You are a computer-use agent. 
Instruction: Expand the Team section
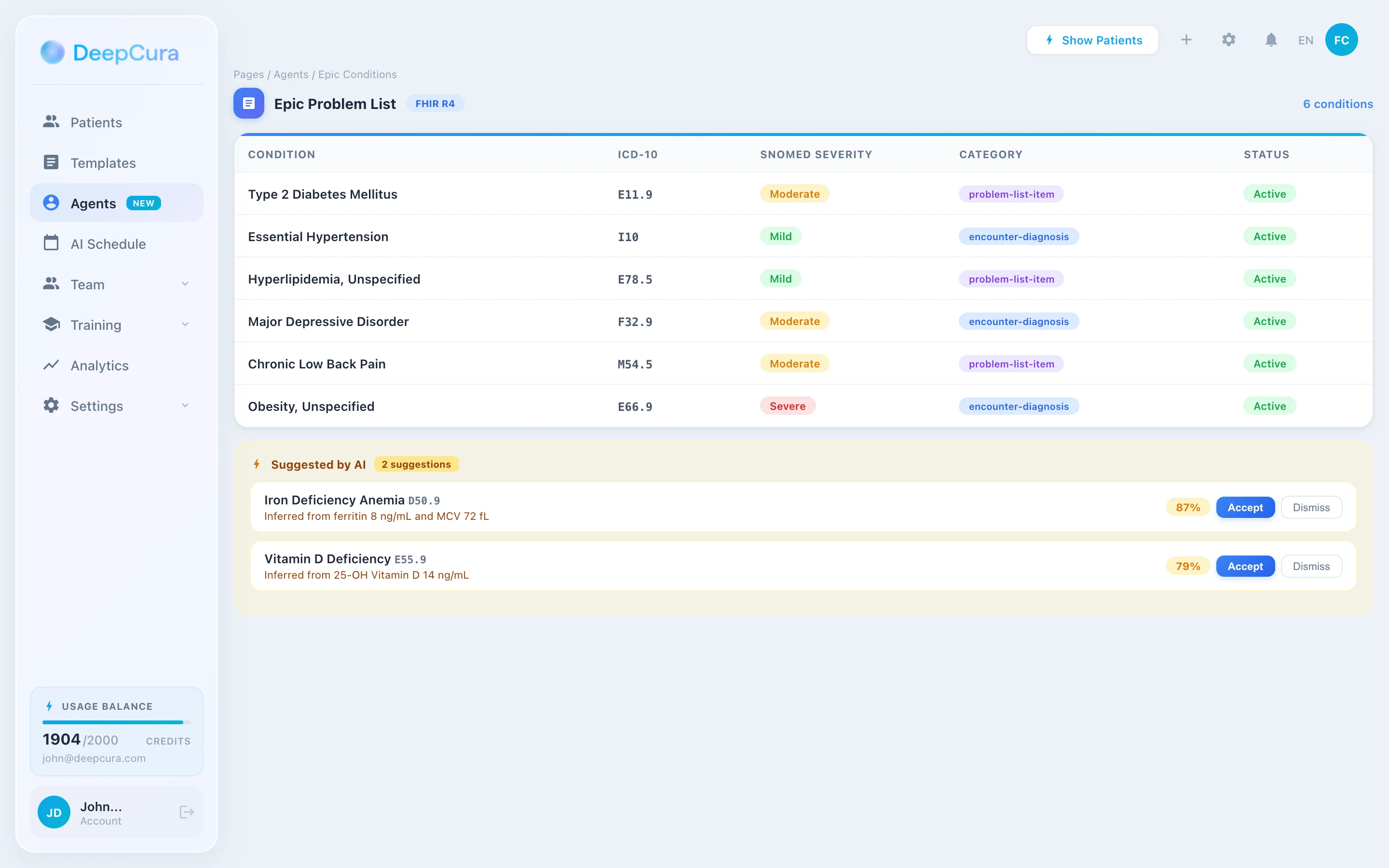185,284
